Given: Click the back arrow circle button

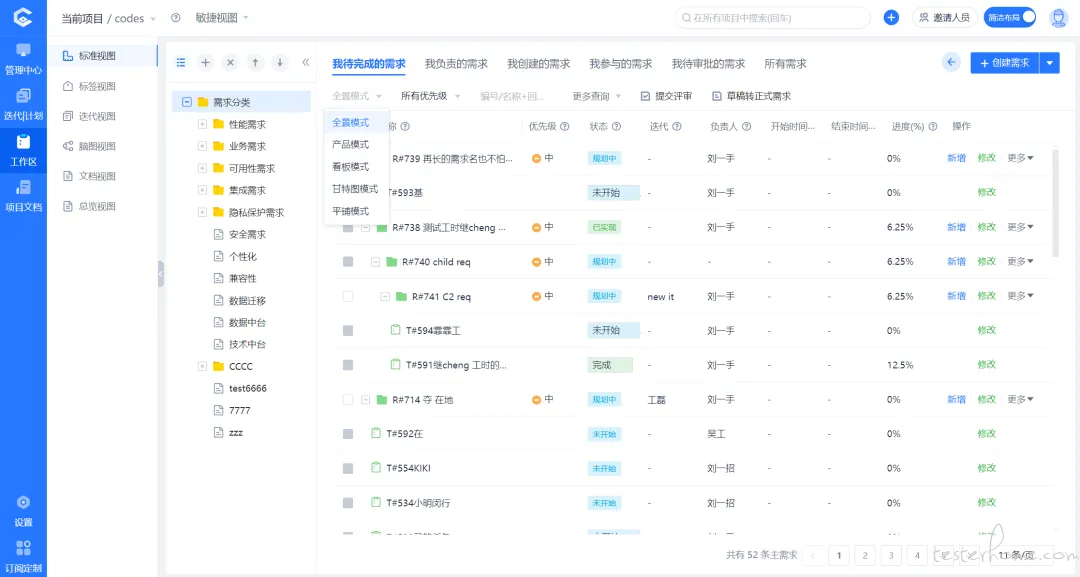Looking at the screenshot, I should point(951,63).
